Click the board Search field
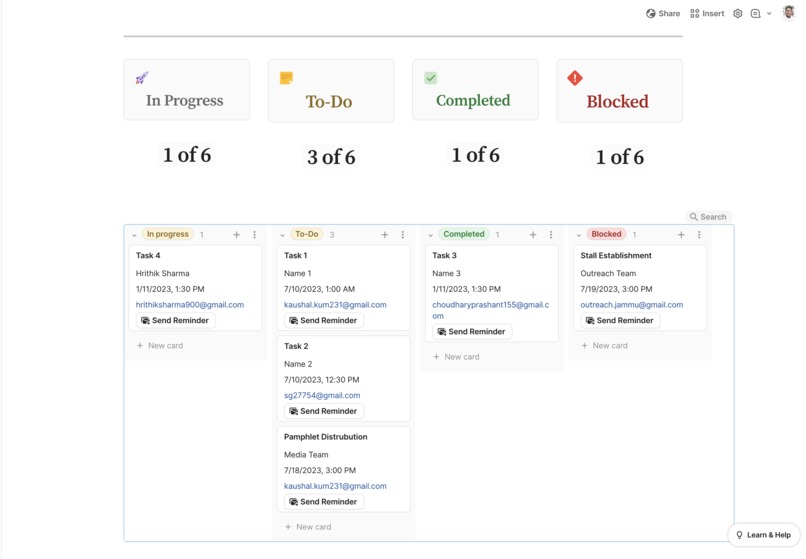This screenshot has height=559, width=806. [708, 217]
